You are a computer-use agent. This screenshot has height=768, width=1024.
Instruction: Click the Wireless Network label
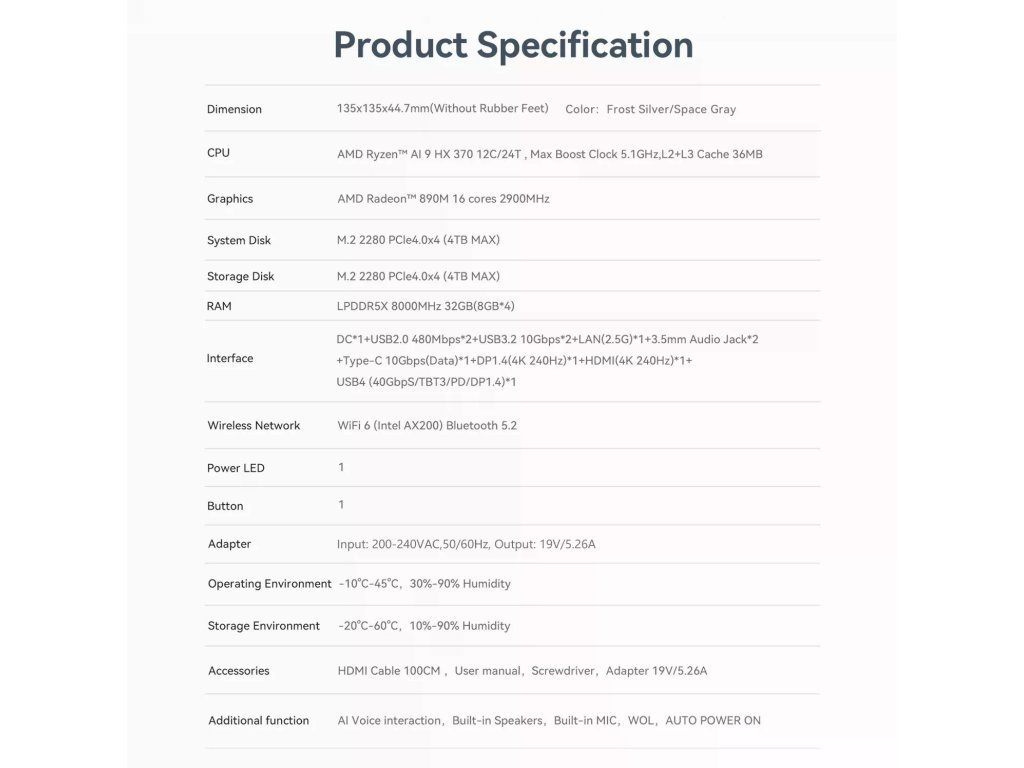[x=254, y=426]
